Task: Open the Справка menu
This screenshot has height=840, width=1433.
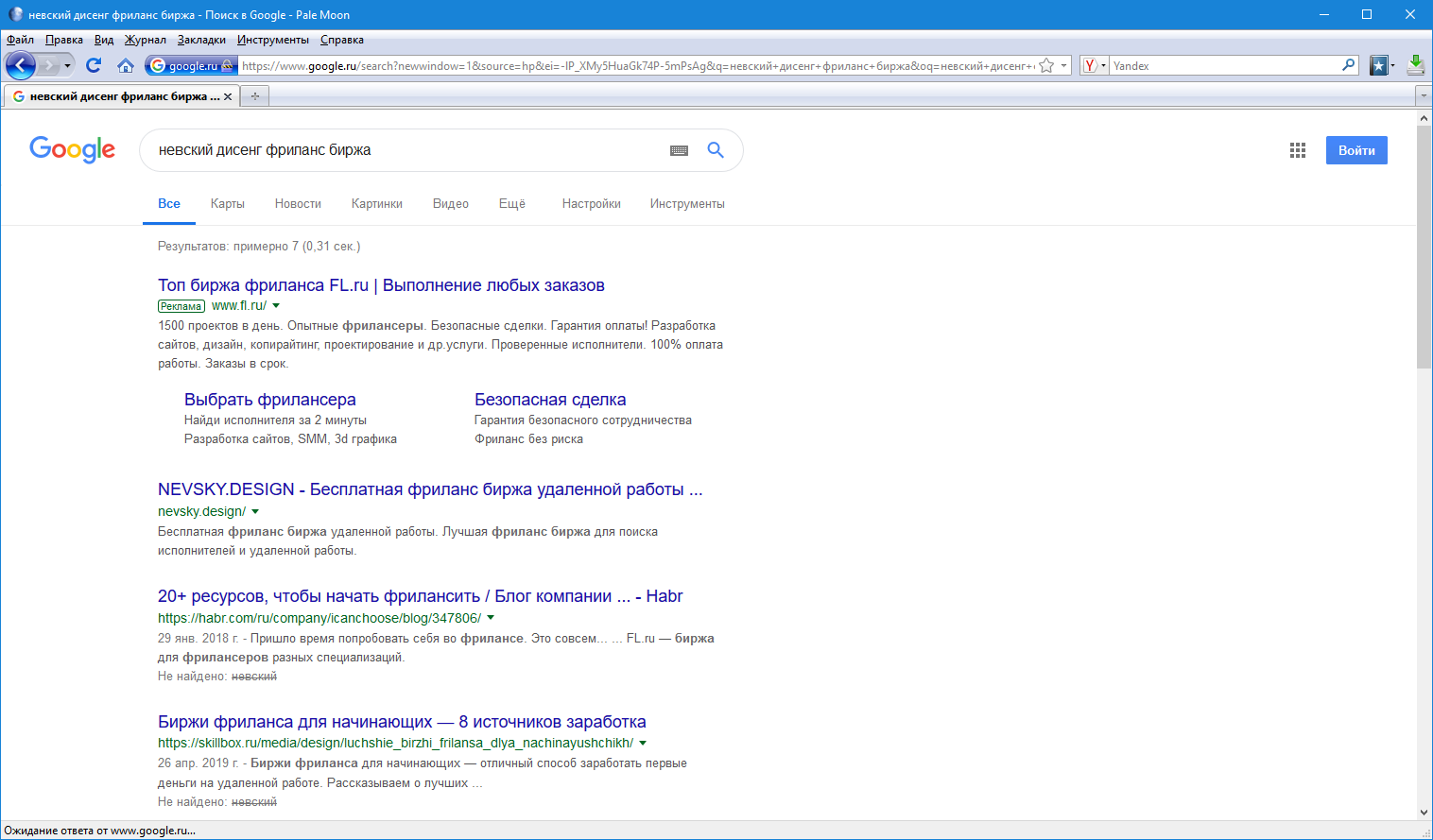Action: 342,40
